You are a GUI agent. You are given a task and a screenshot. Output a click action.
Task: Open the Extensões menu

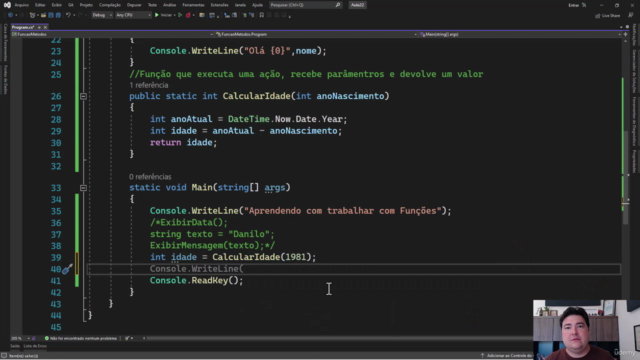click(220, 5)
